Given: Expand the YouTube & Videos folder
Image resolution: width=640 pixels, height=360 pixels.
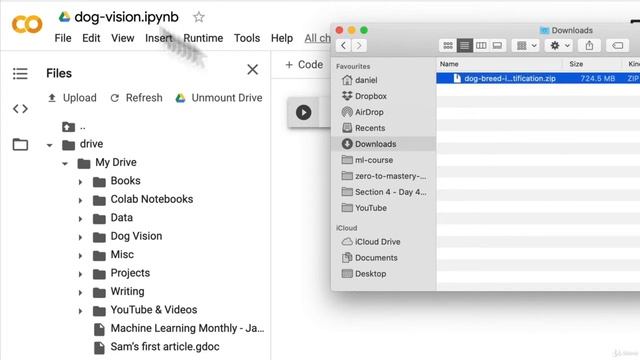Looking at the screenshot, I should pos(80,311).
